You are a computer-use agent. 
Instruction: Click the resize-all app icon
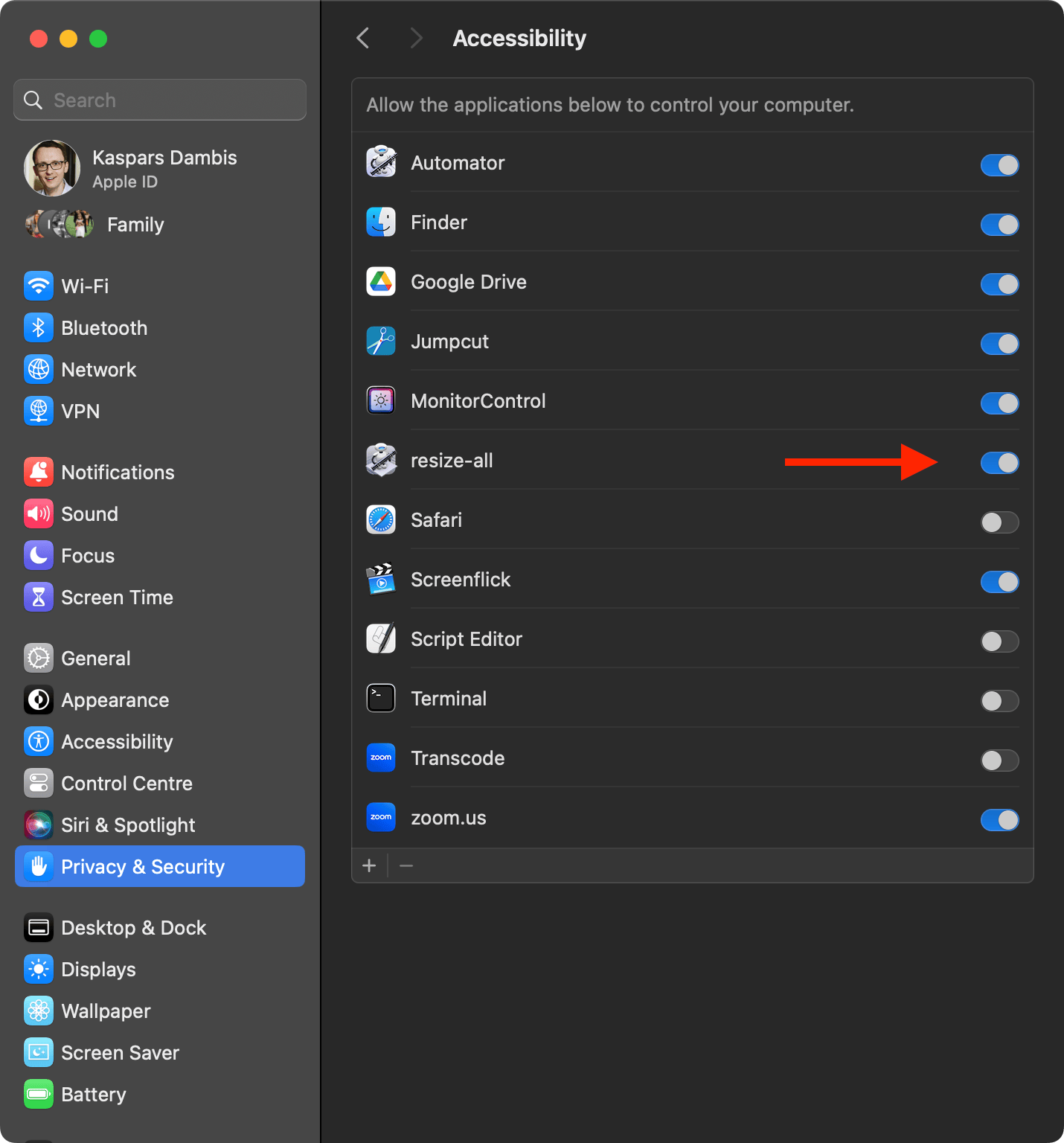tap(381, 460)
